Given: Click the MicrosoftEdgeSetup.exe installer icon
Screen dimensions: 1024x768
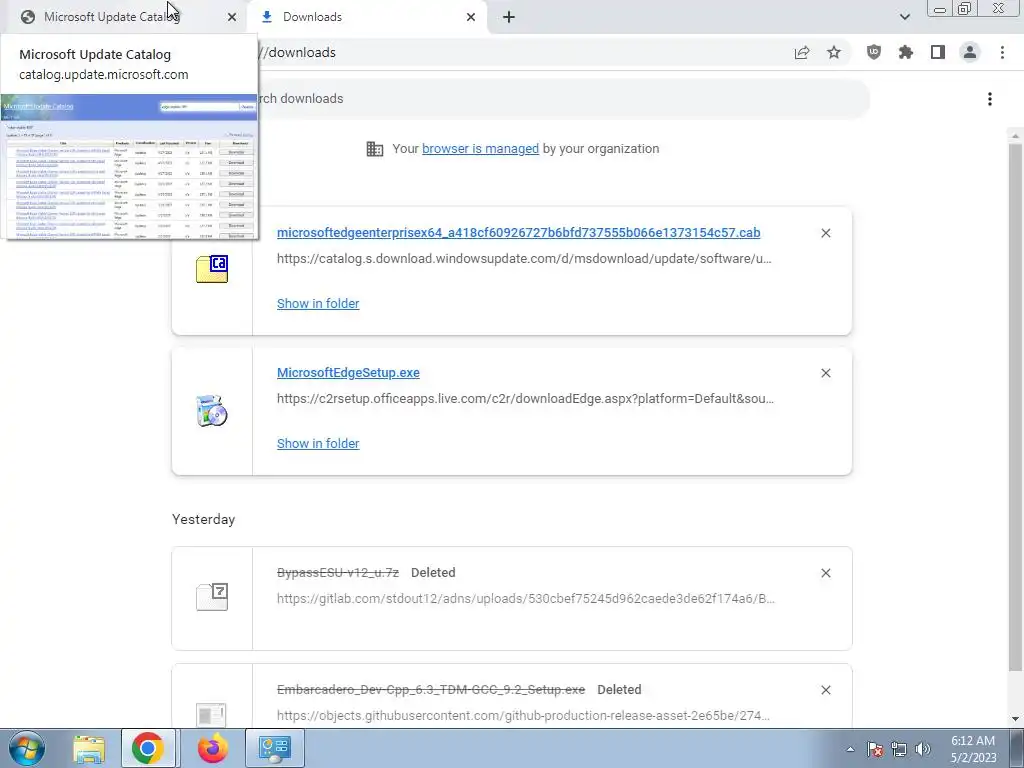Looking at the screenshot, I should (212, 411).
